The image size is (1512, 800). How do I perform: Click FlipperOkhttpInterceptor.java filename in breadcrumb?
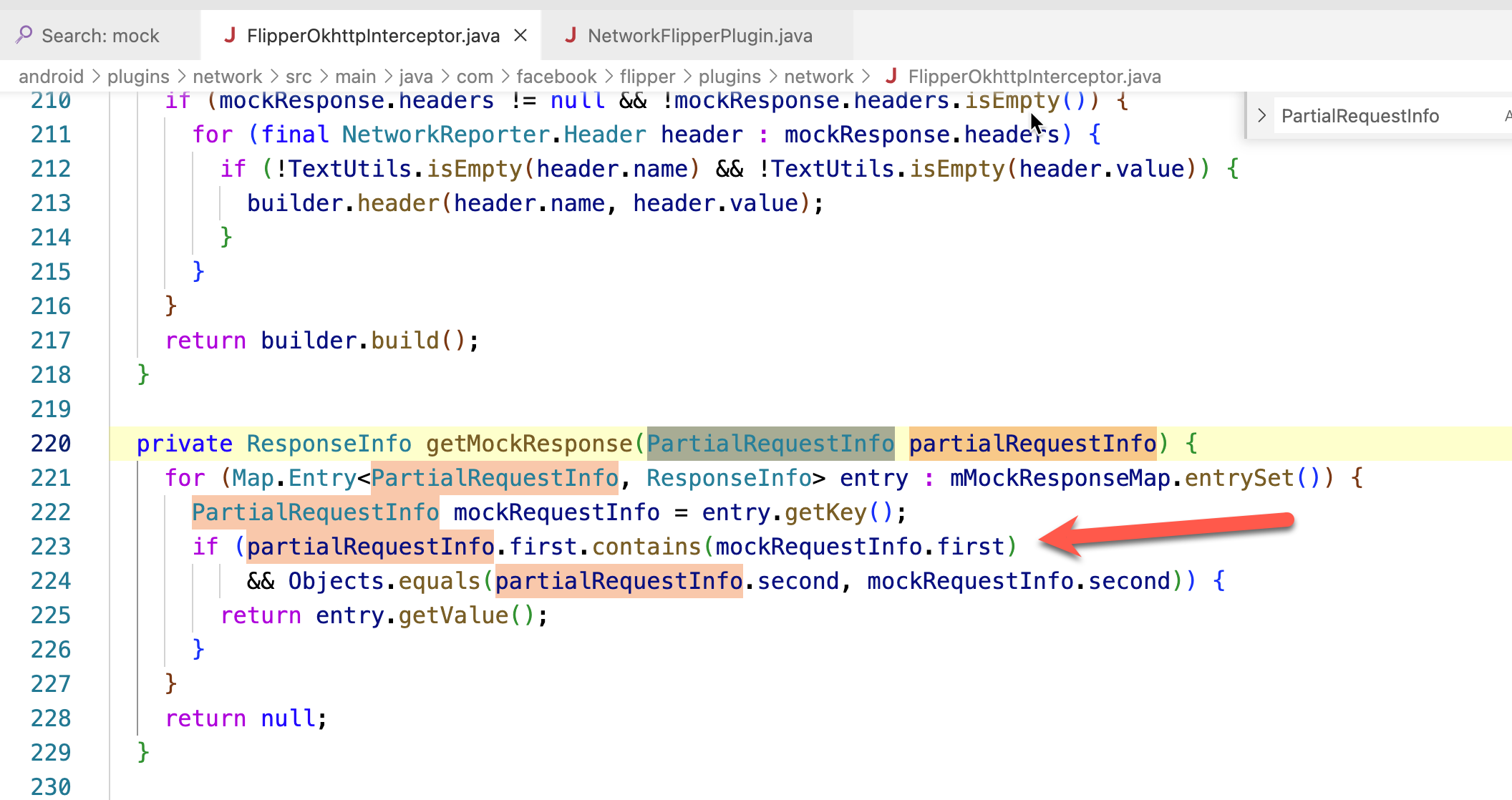[x=1034, y=77]
